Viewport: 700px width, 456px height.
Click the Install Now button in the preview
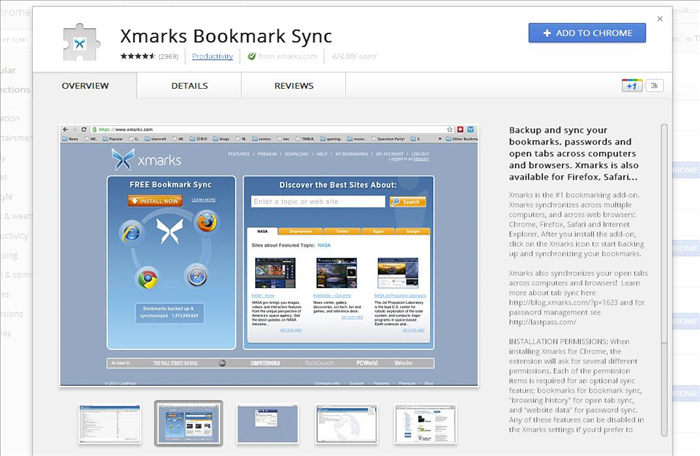tap(155, 201)
